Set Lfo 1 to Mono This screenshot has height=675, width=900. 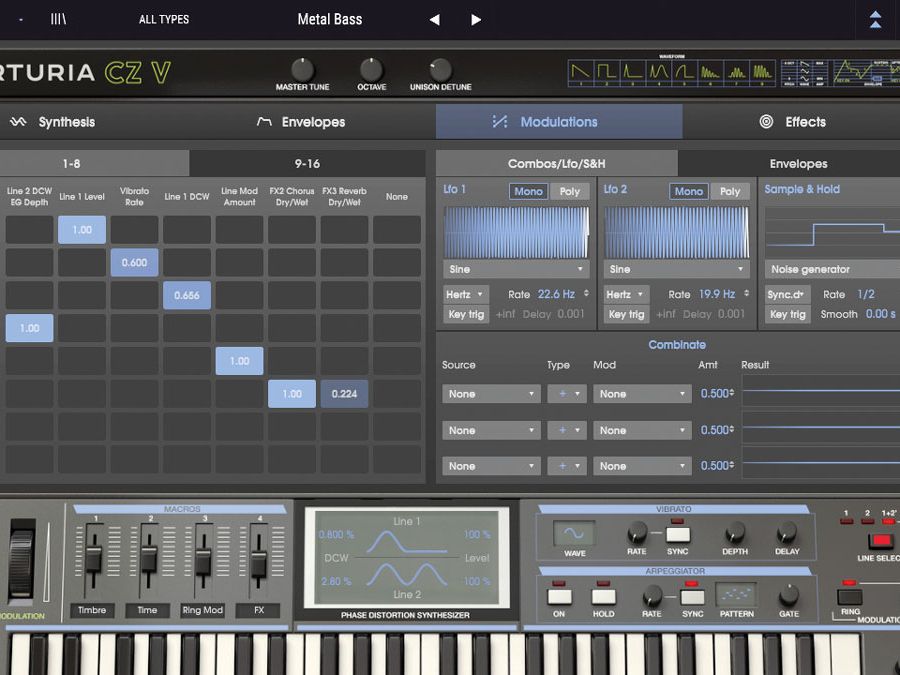(528, 191)
